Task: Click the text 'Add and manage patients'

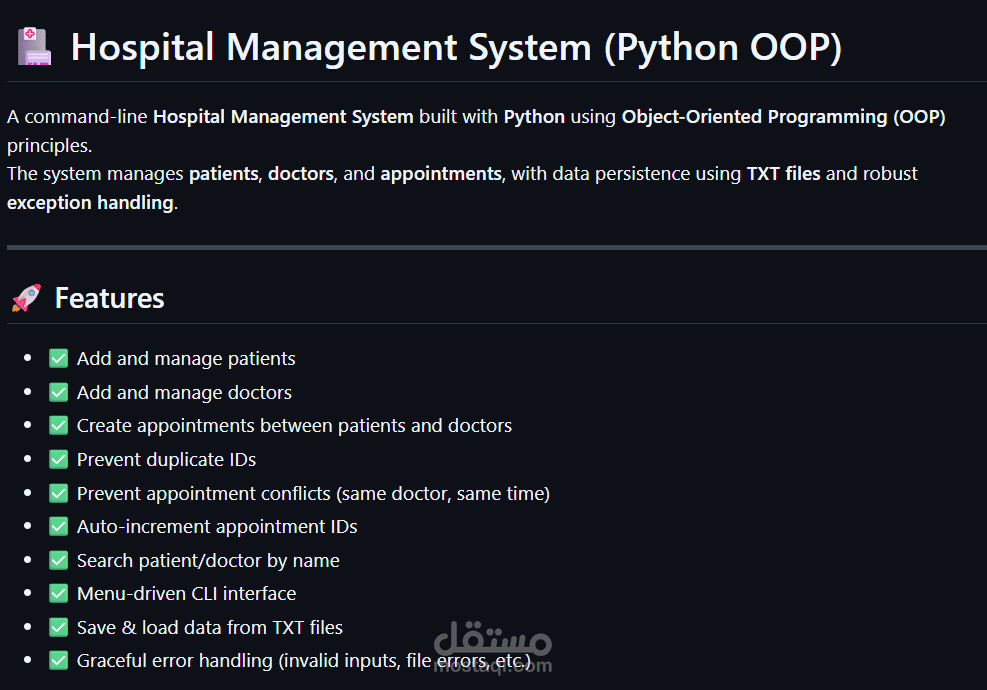Action: (x=186, y=359)
